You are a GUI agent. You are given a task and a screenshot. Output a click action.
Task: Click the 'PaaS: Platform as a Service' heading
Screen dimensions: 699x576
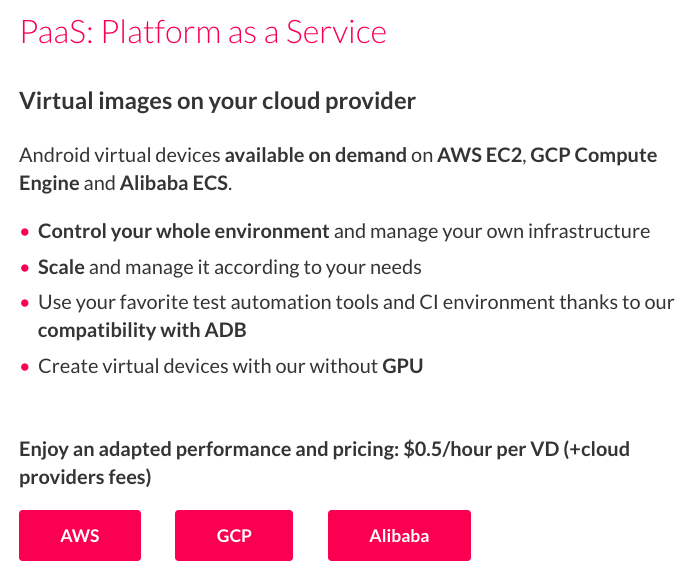(203, 32)
